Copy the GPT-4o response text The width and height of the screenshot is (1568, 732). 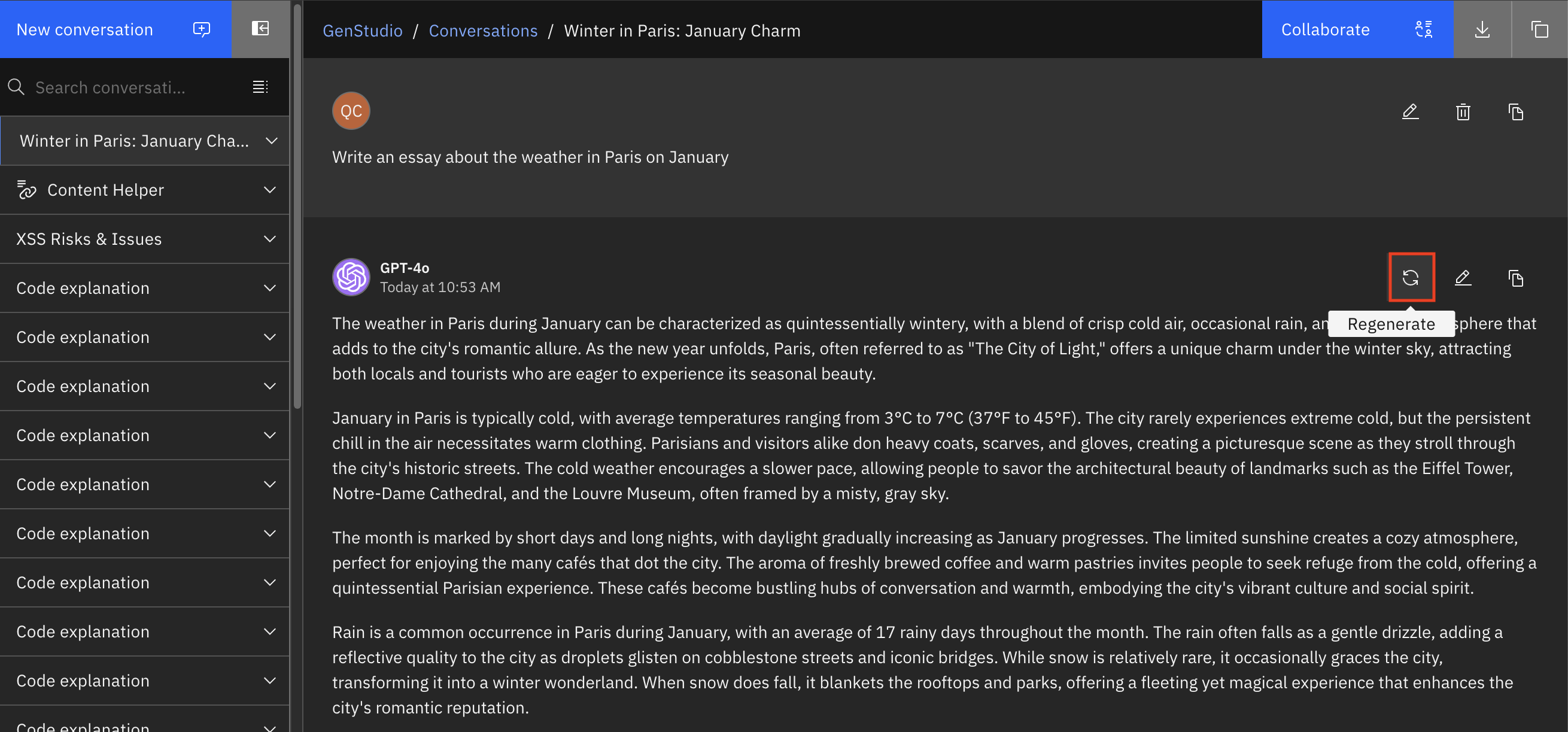1515,278
